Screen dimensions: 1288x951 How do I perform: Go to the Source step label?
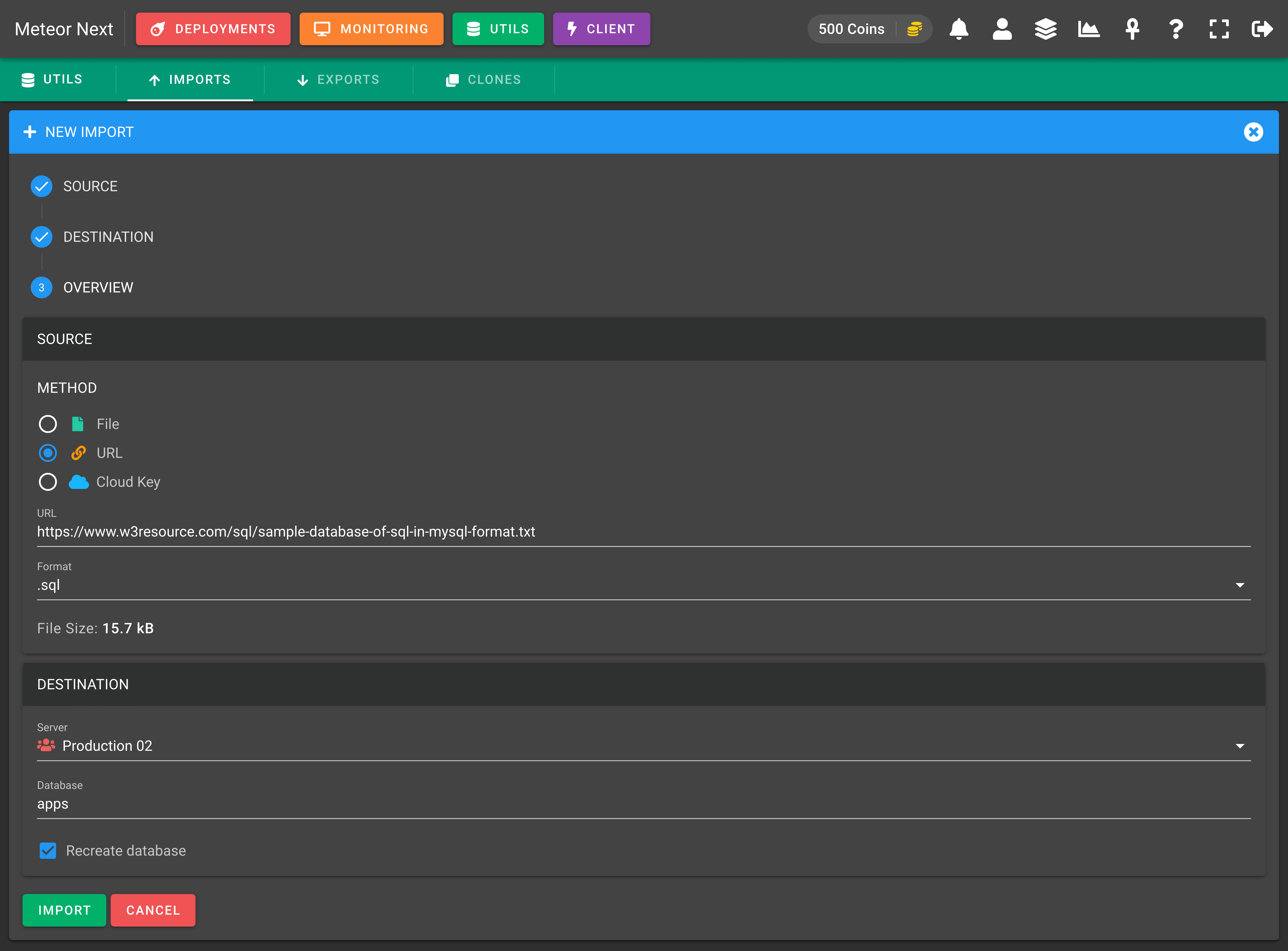90,186
